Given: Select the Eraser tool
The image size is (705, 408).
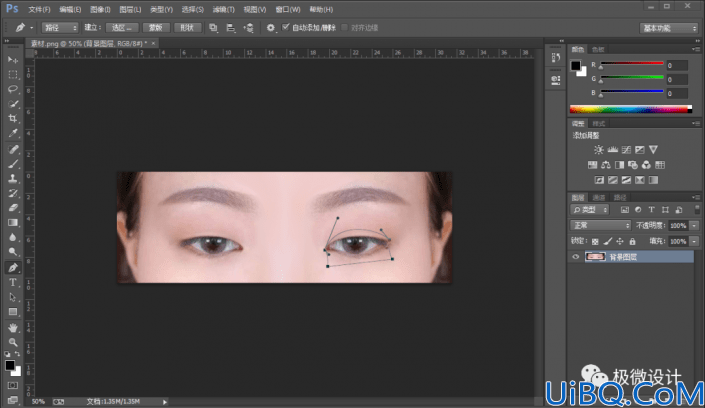Looking at the screenshot, I should click(13, 208).
